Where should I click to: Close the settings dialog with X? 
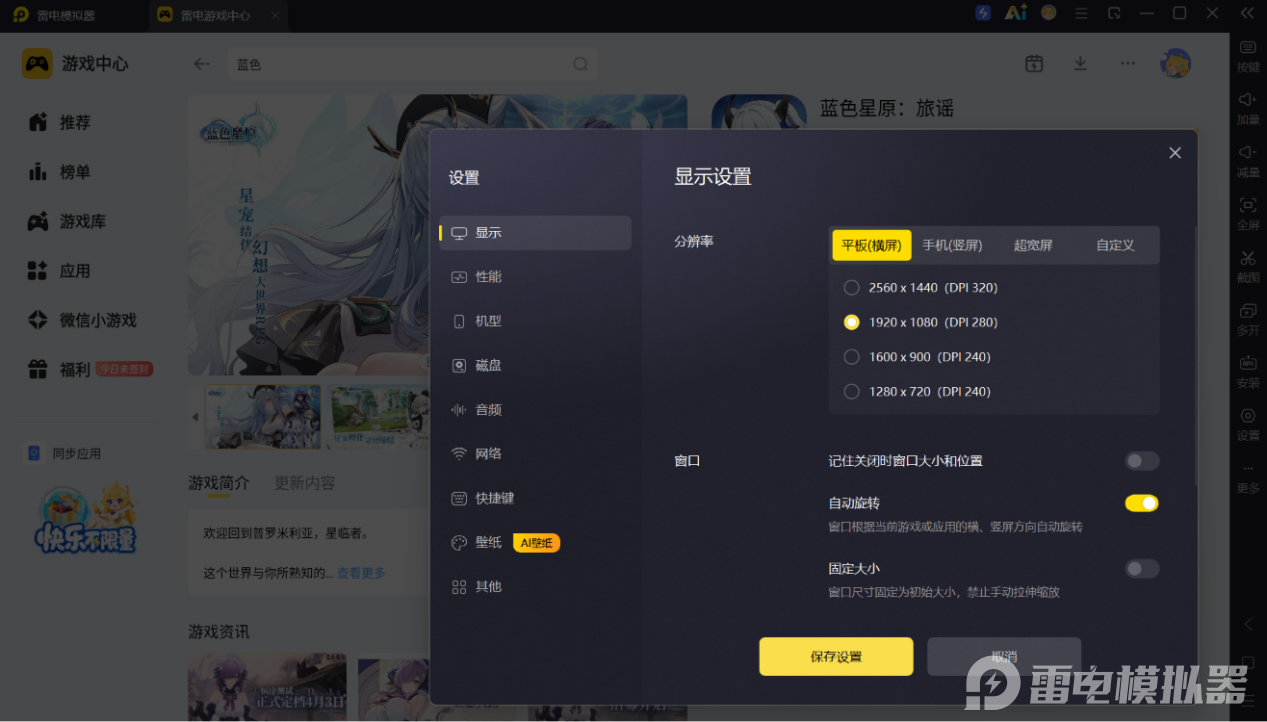pos(1175,153)
